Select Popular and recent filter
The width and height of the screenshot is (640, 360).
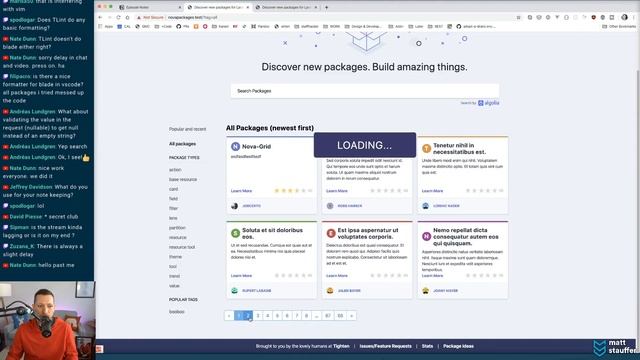(x=187, y=129)
